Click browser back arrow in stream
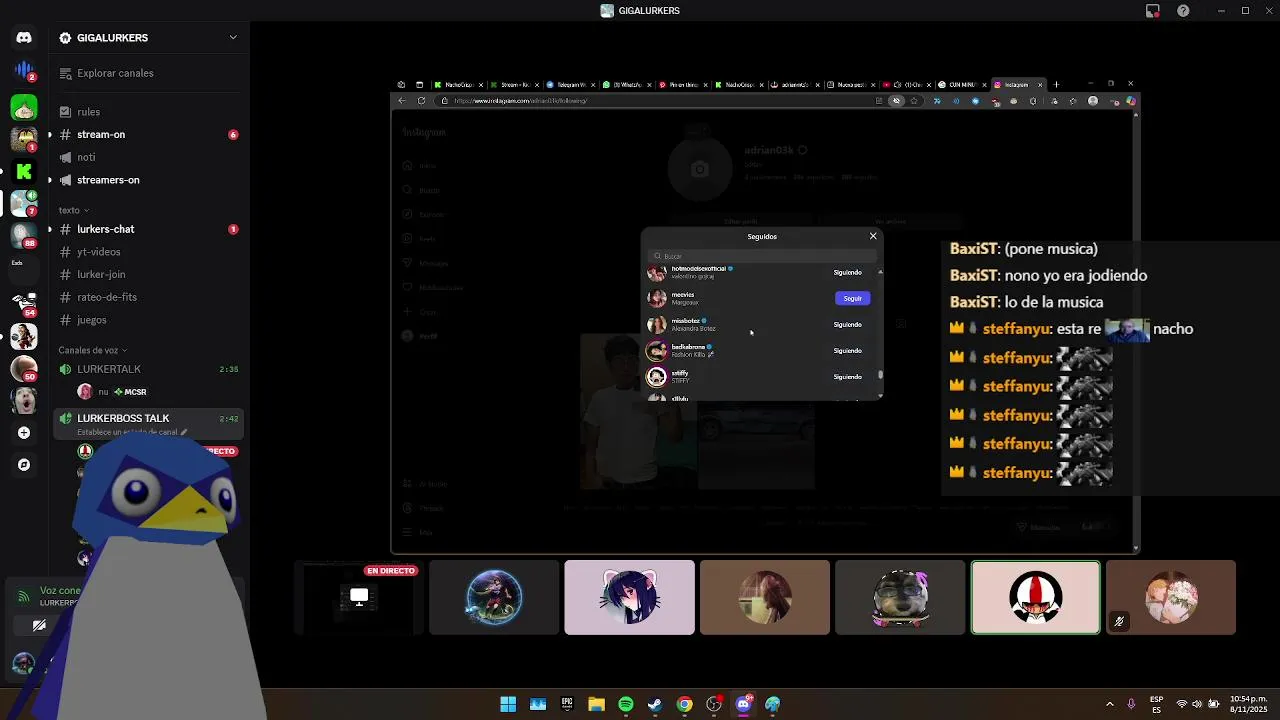This screenshot has width=1280, height=720. tap(402, 100)
